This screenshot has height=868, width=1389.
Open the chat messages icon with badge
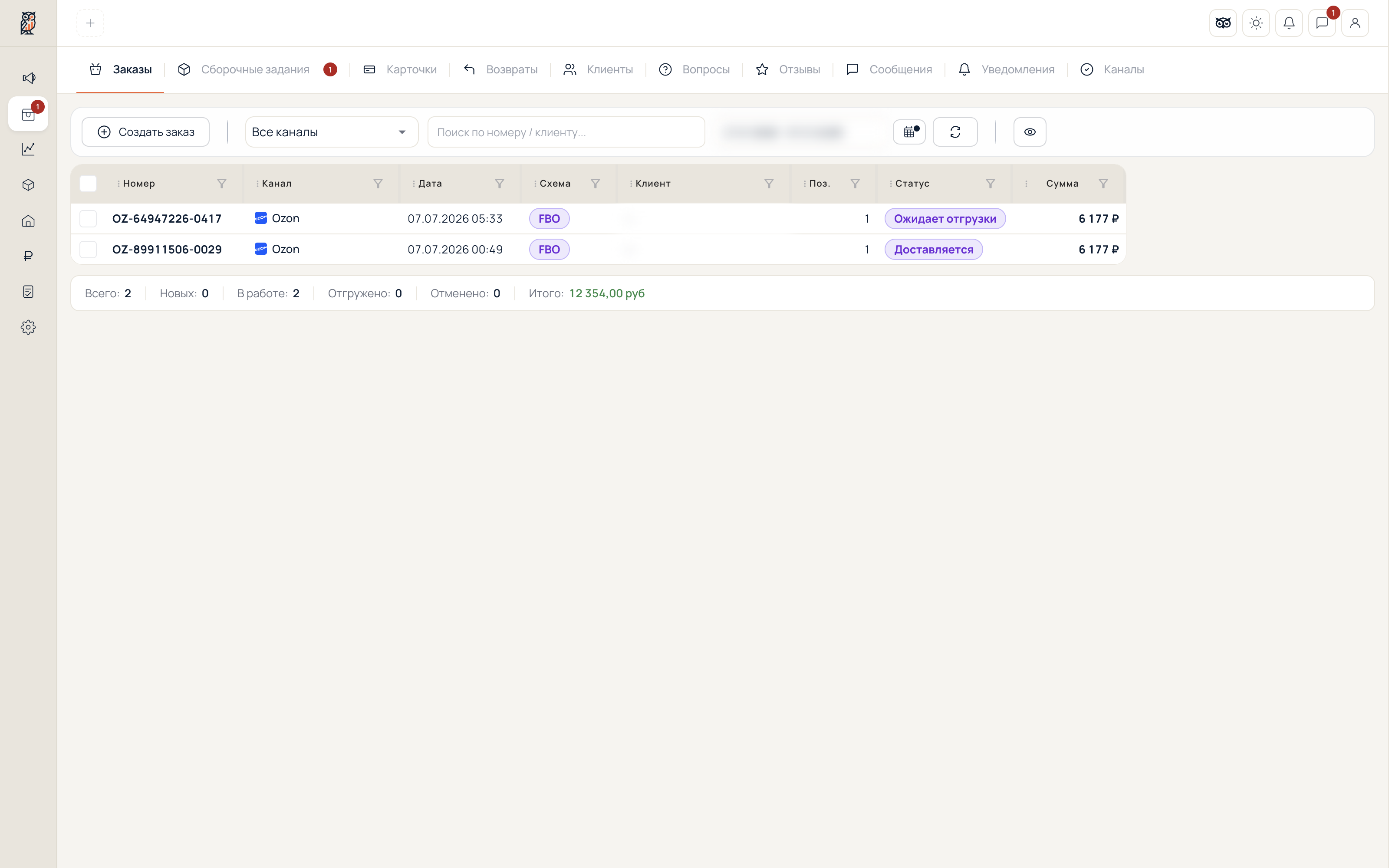1322,23
